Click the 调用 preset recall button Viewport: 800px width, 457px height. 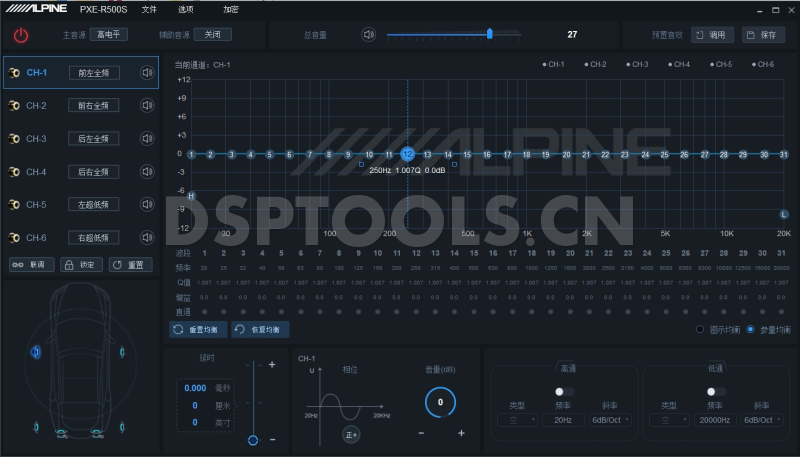tap(712, 35)
